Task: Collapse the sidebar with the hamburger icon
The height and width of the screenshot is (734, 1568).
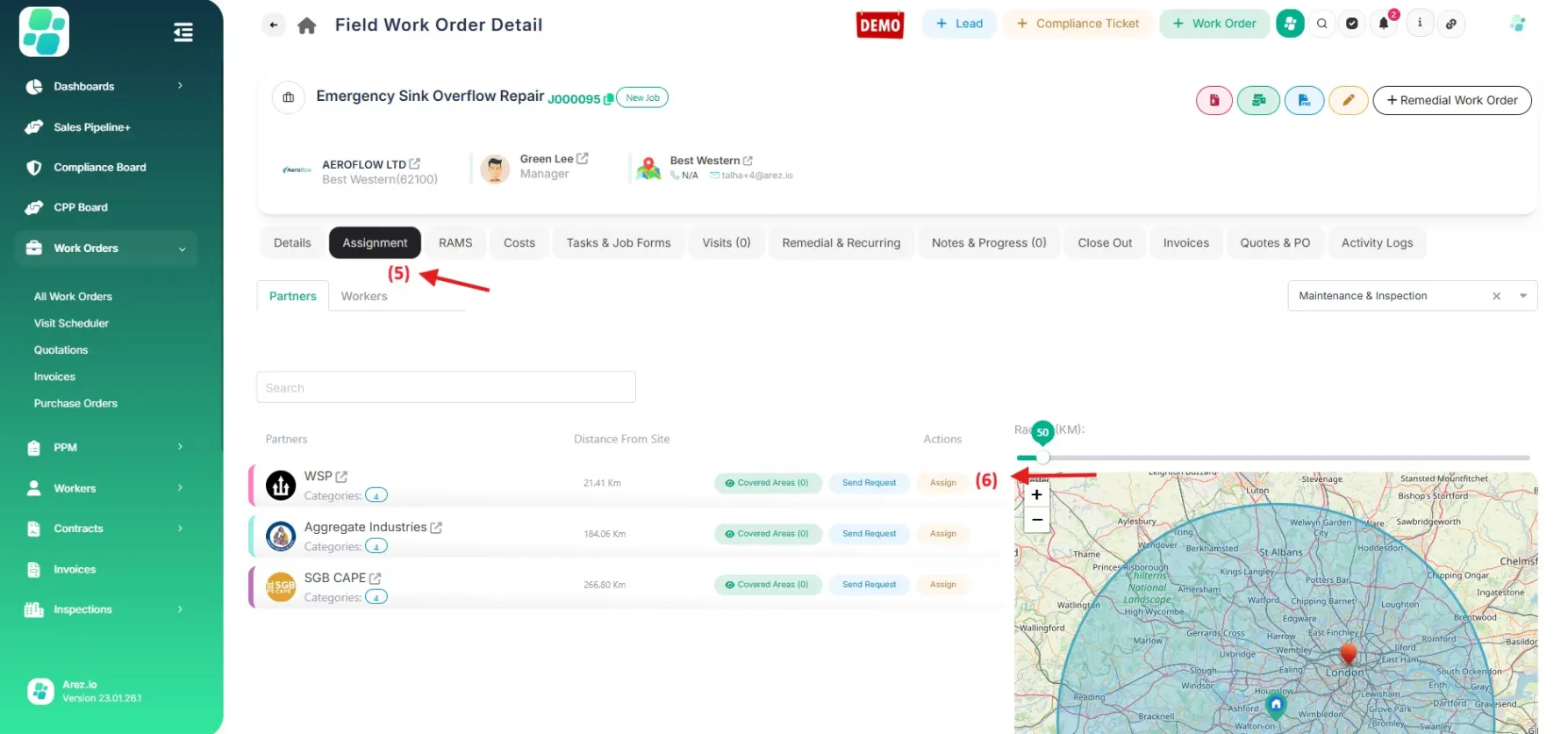Action: (x=183, y=32)
